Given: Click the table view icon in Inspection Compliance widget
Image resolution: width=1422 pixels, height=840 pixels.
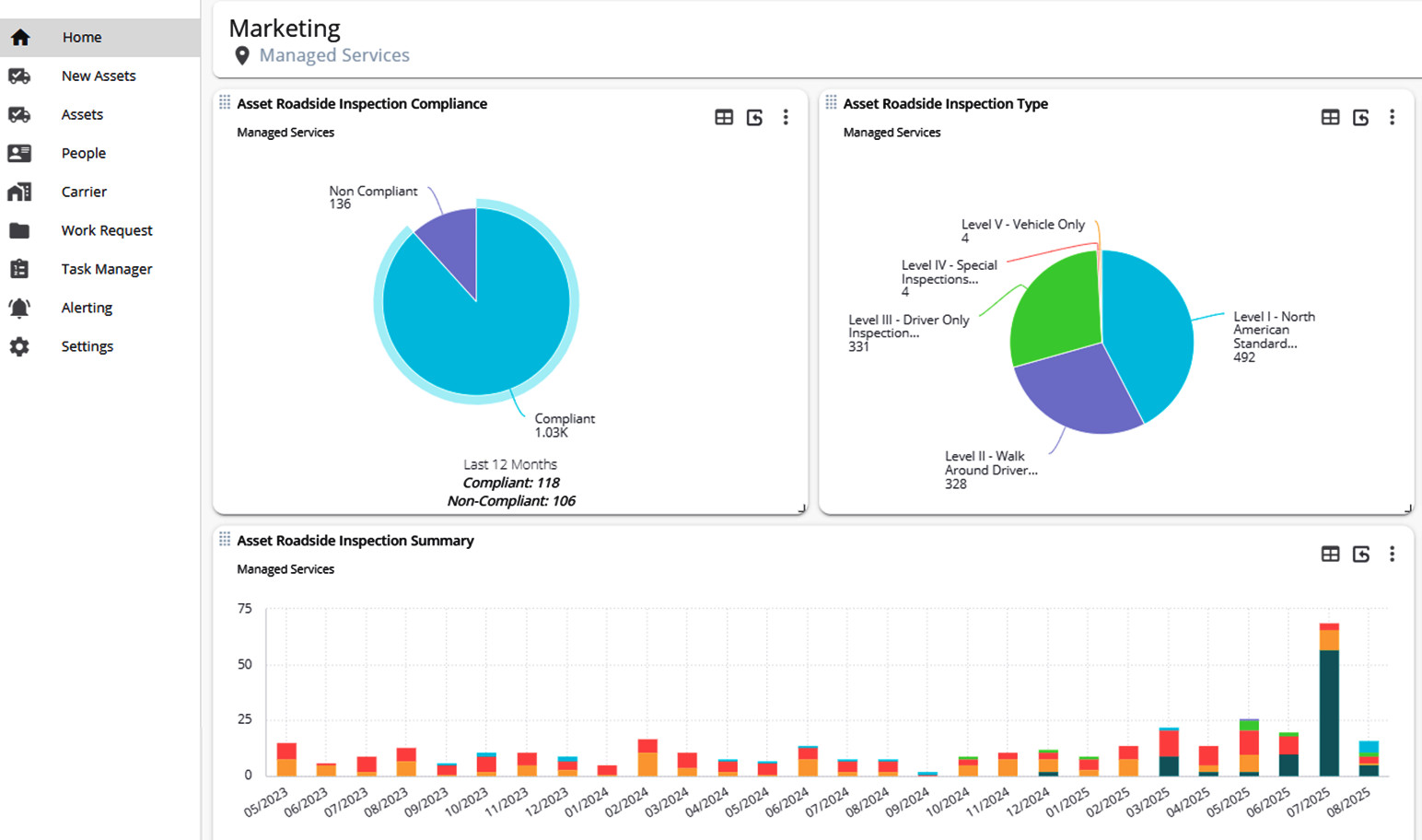Looking at the screenshot, I should 724,117.
